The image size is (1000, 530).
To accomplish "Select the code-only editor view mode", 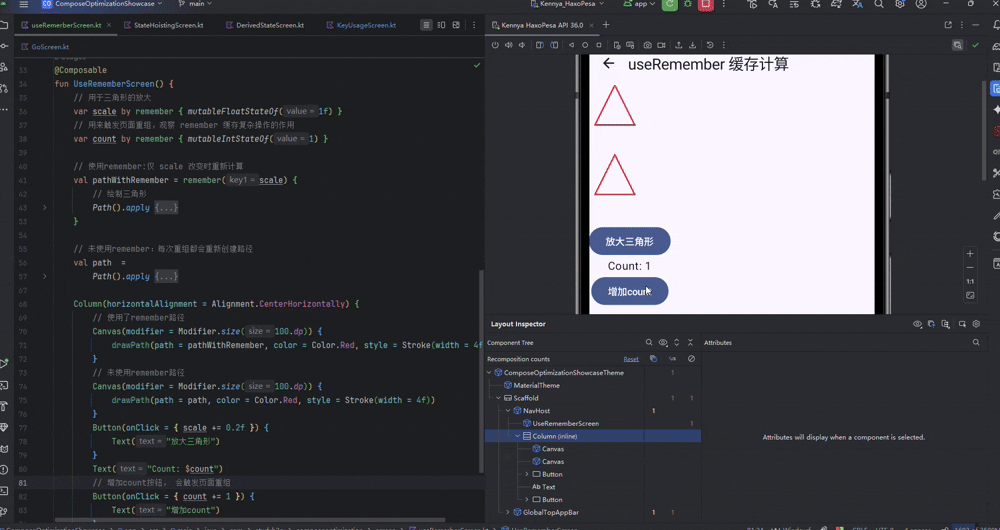I will 426,26.
